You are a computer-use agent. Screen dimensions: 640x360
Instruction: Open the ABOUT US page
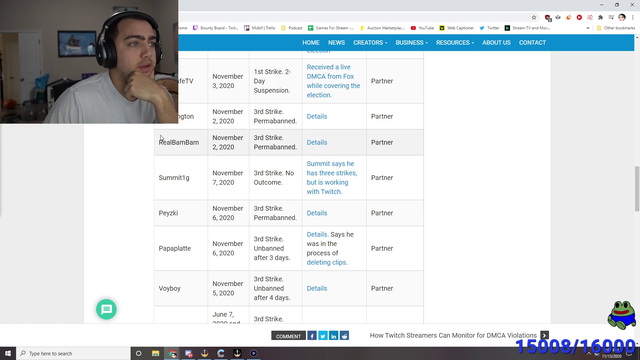click(496, 42)
